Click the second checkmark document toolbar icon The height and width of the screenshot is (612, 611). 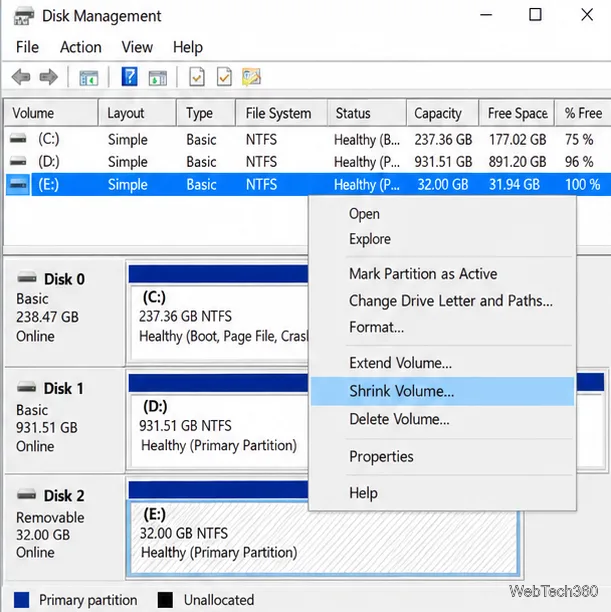(224, 77)
